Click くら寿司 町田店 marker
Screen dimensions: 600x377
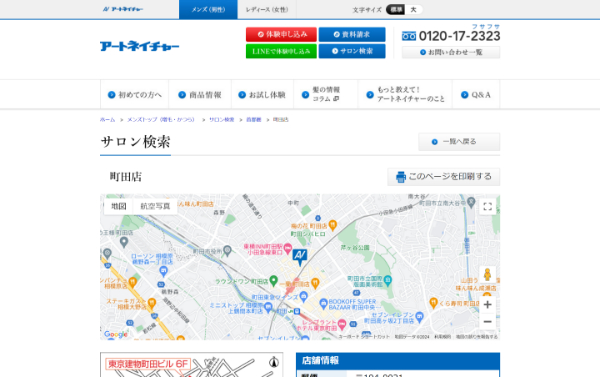[x=433, y=303]
